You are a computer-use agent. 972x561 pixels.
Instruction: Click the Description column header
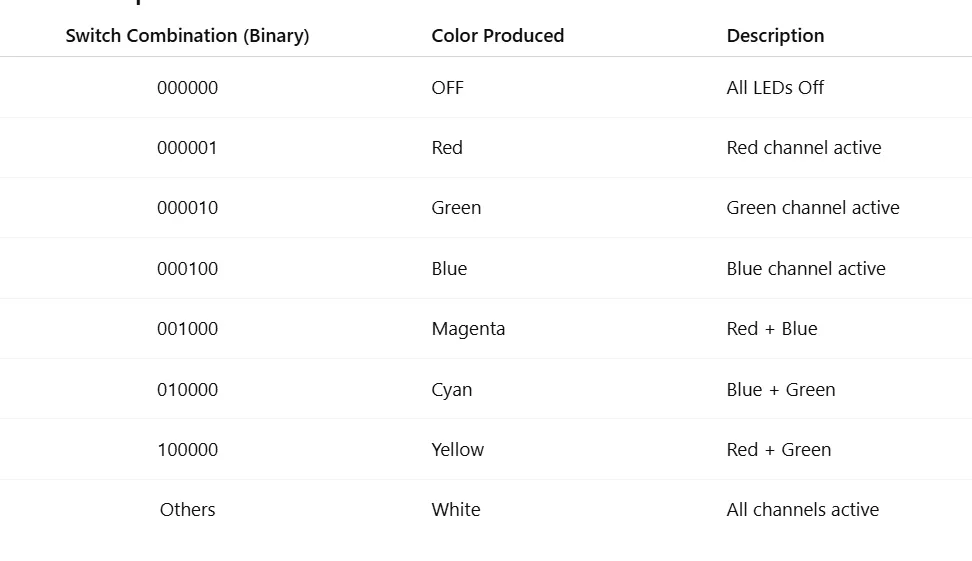click(775, 36)
